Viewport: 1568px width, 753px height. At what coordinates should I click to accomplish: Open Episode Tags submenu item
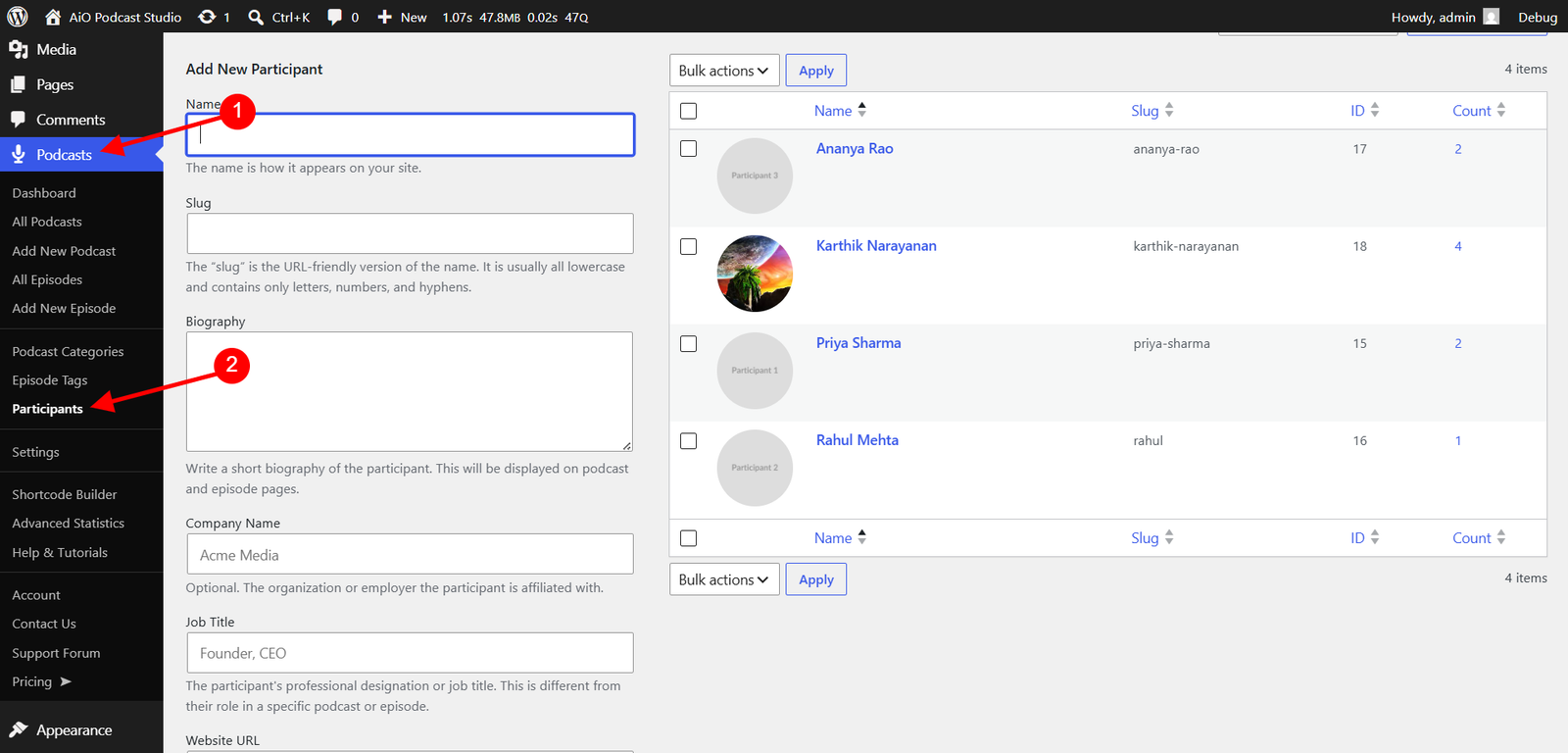pyautogui.click(x=50, y=380)
